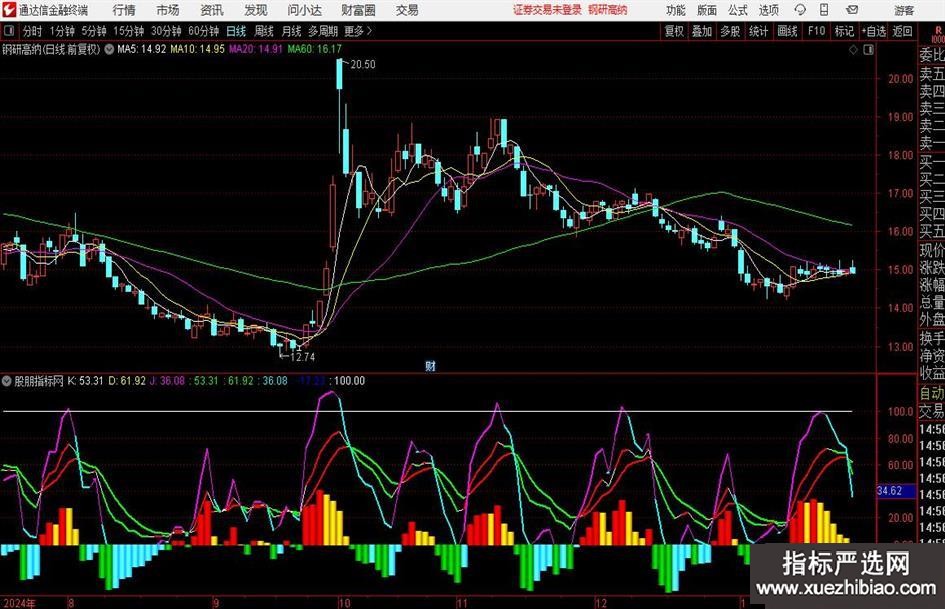Open the 市场 menu

pyautogui.click(x=168, y=10)
